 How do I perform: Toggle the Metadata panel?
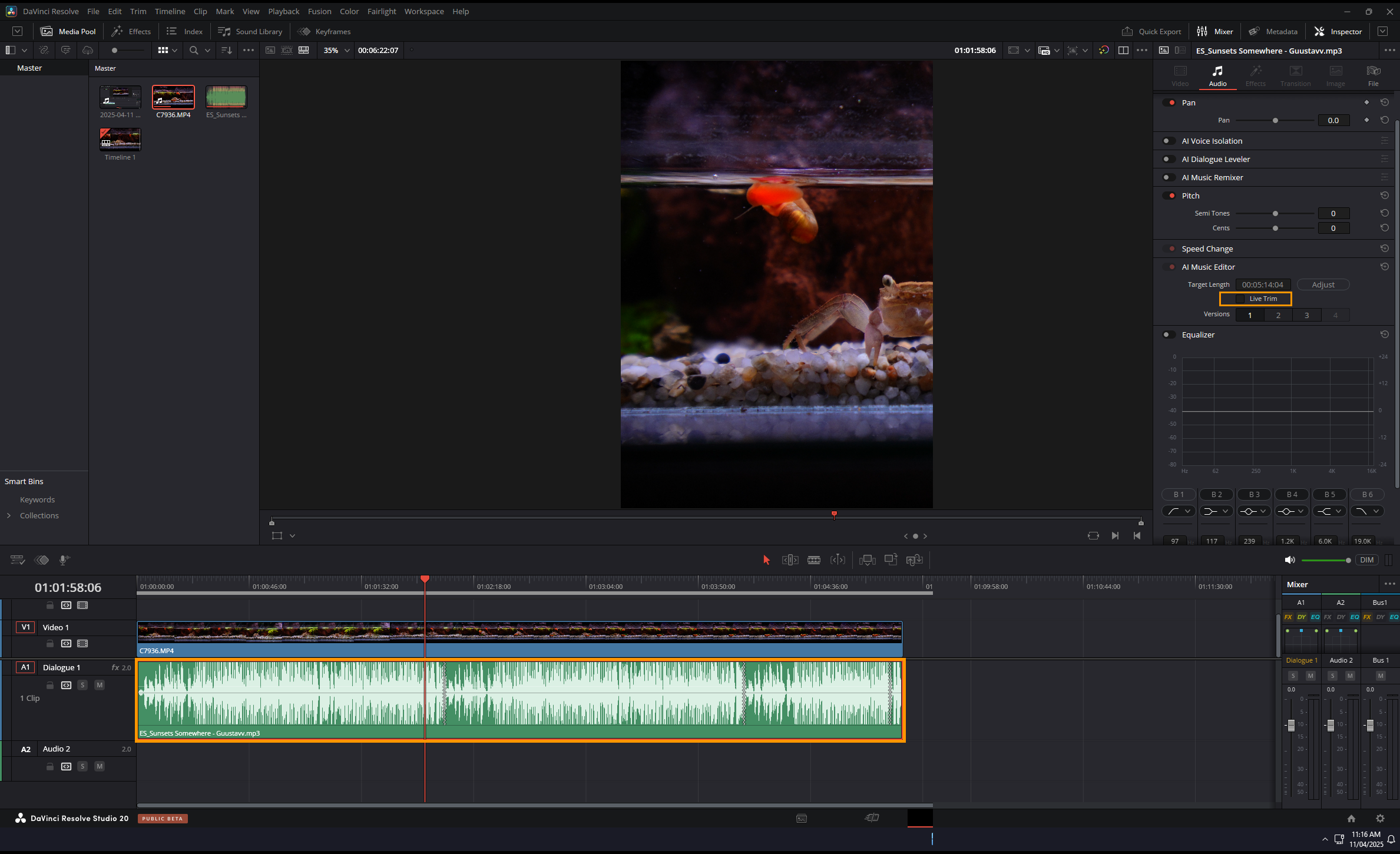click(1273, 32)
